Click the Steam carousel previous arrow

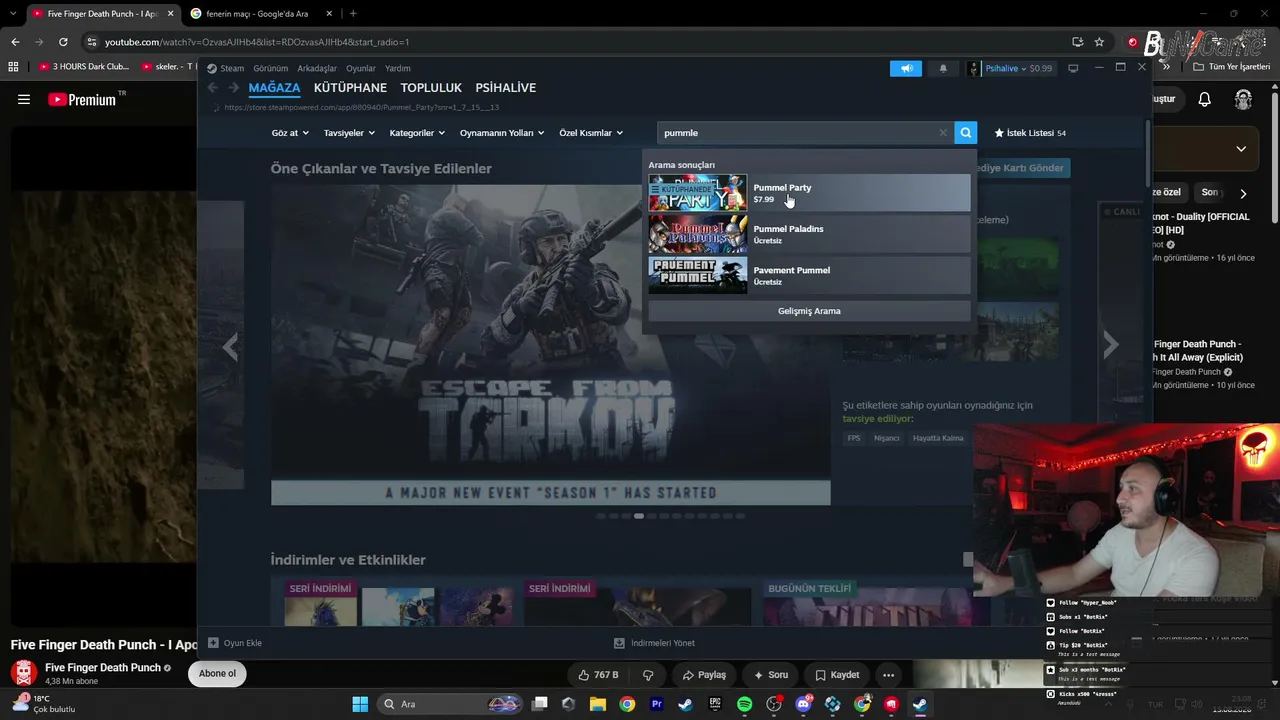tap(231, 346)
